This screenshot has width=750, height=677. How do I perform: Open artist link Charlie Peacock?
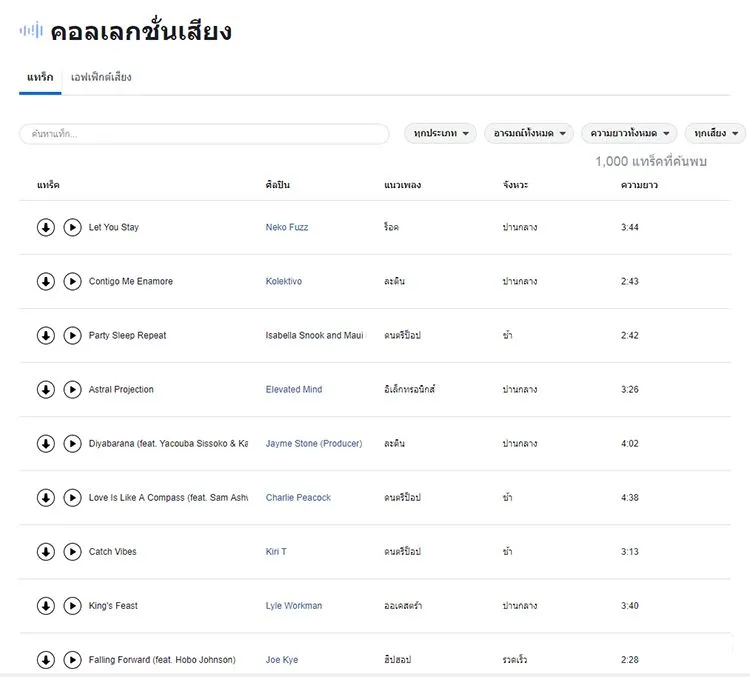click(298, 498)
